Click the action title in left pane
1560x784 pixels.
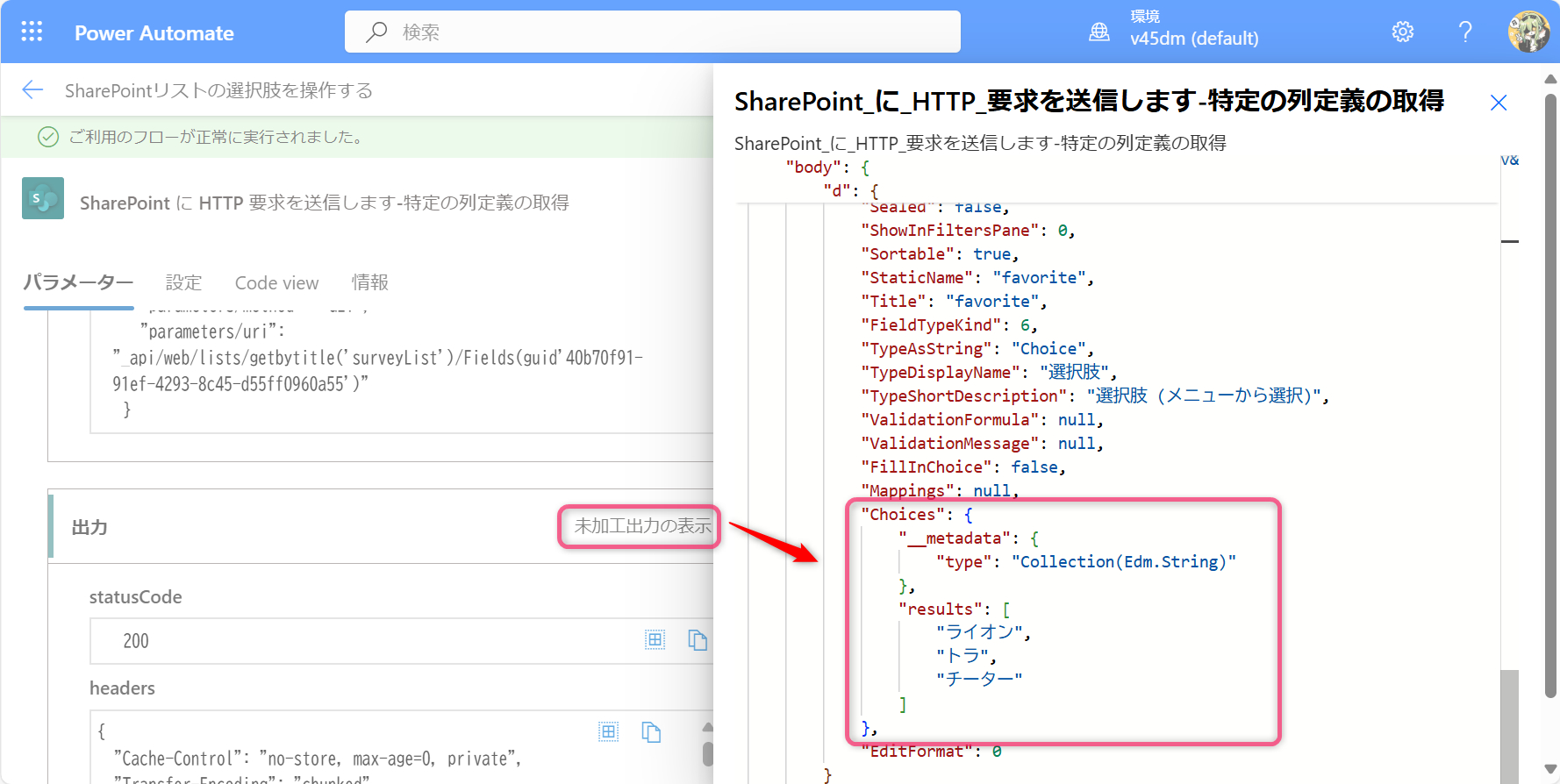(324, 203)
